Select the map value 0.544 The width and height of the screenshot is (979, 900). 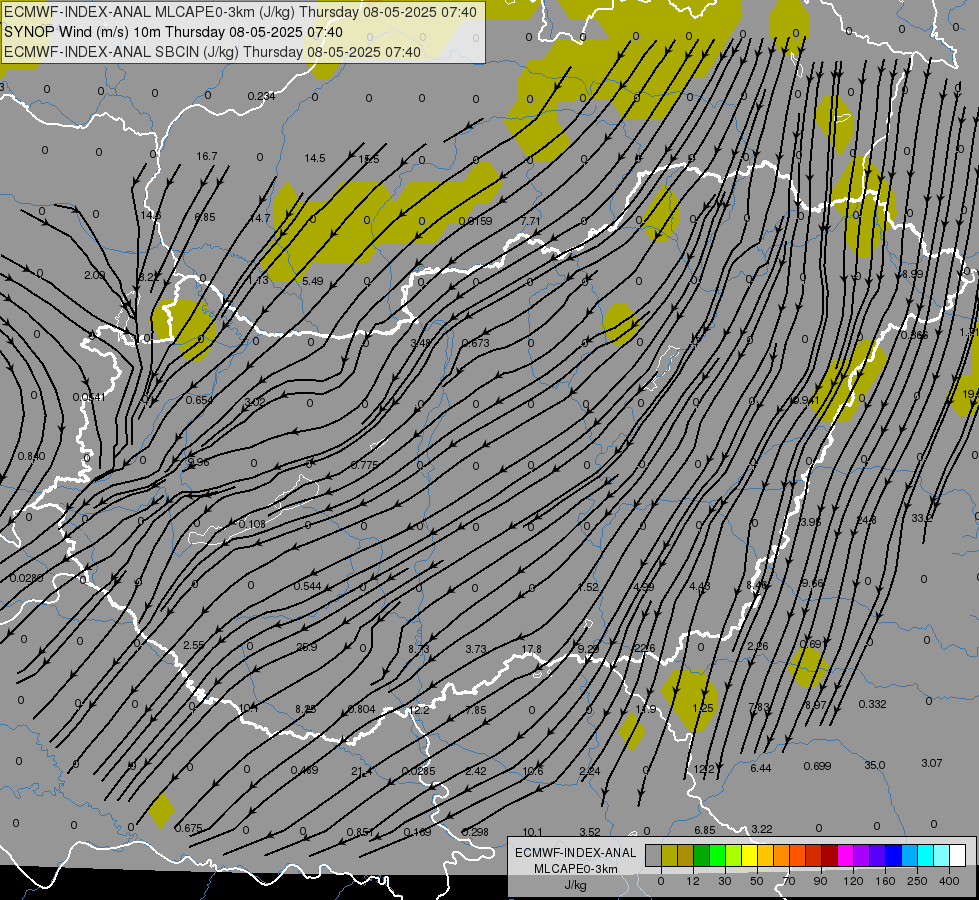(x=307, y=586)
